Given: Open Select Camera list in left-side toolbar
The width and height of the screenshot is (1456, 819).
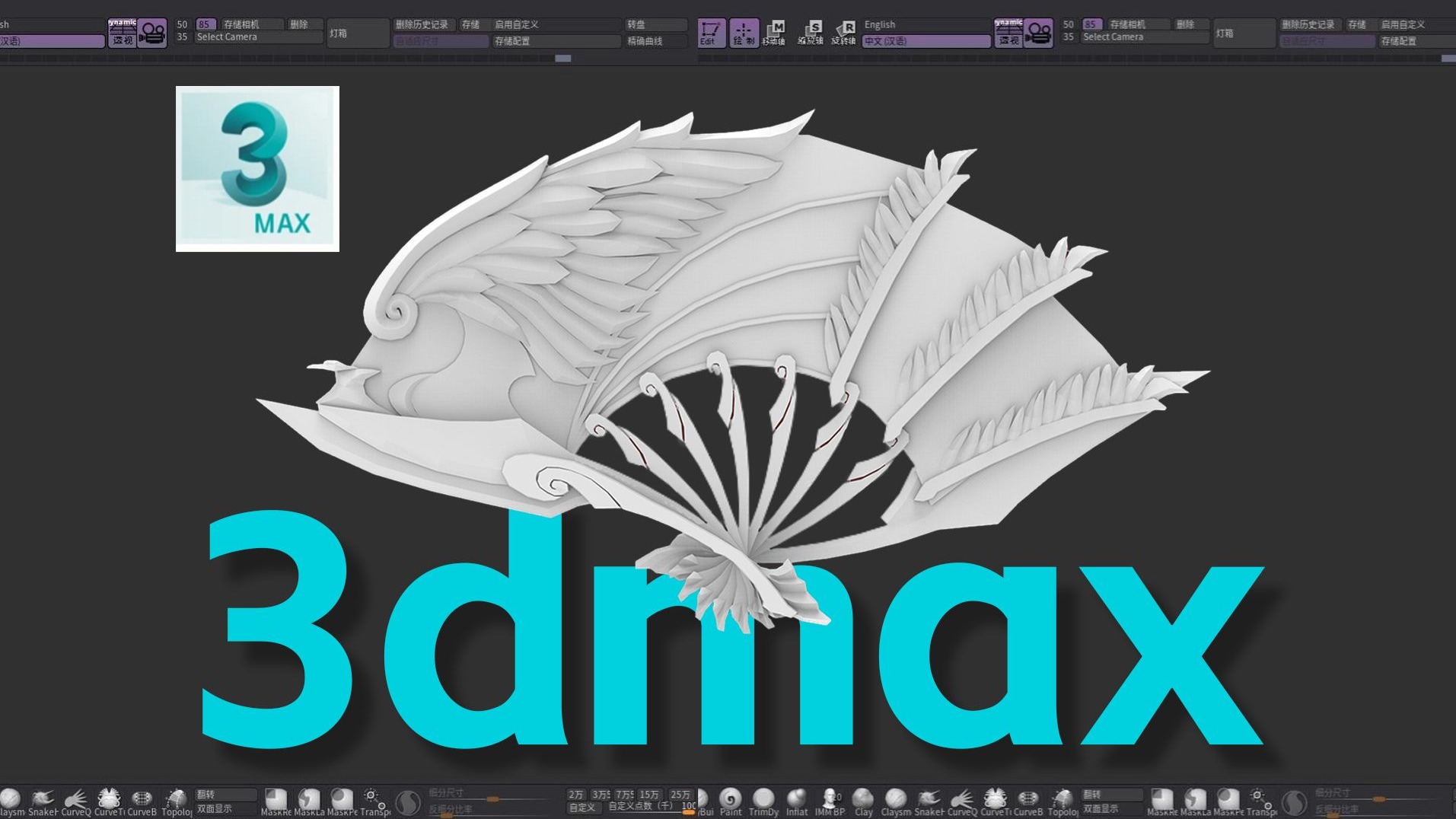Looking at the screenshot, I should [259, 37].
